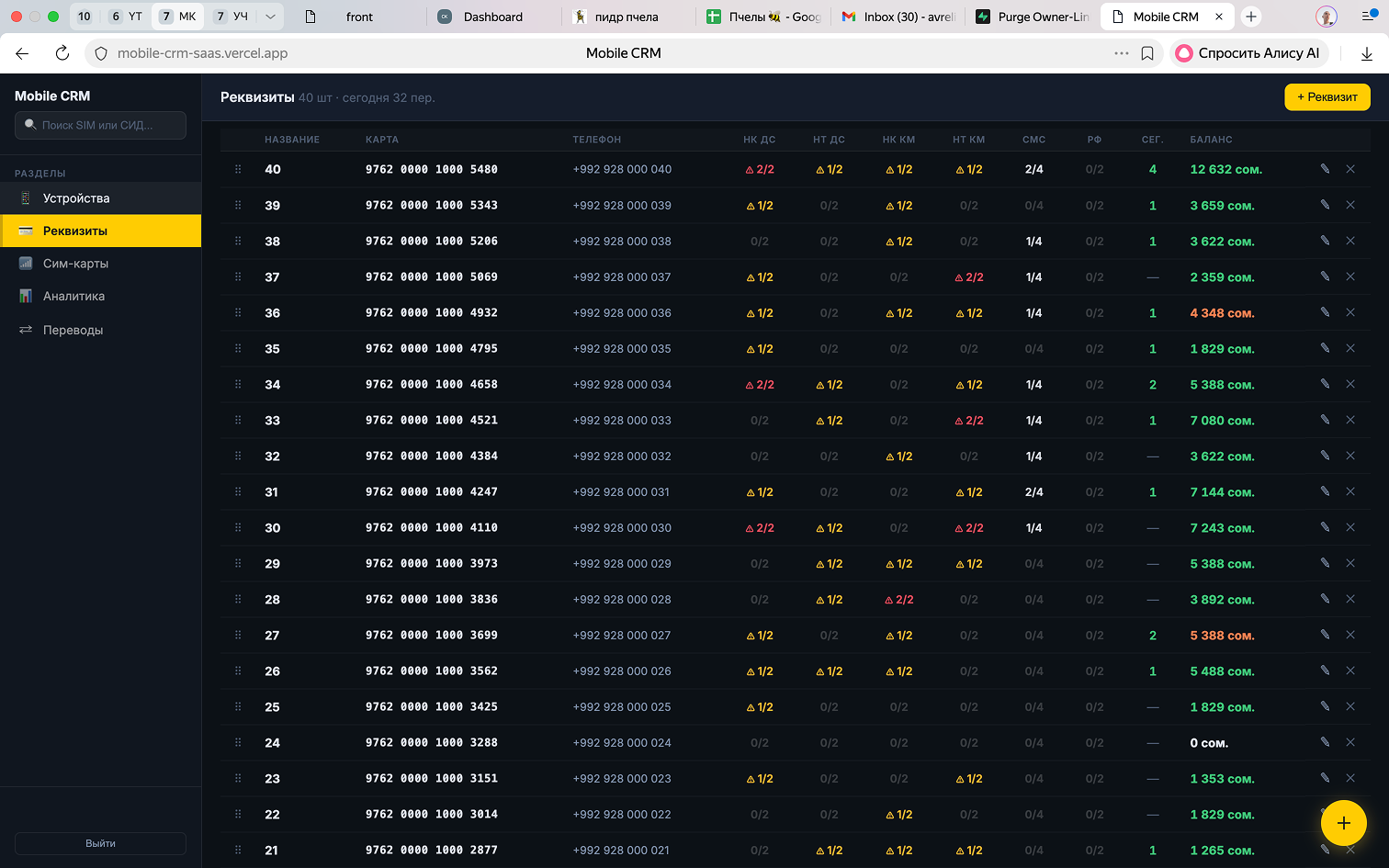Click the X delete icon on row 30
The height and width of the screenshot is (868, 1389).
tap(1350, 527)
